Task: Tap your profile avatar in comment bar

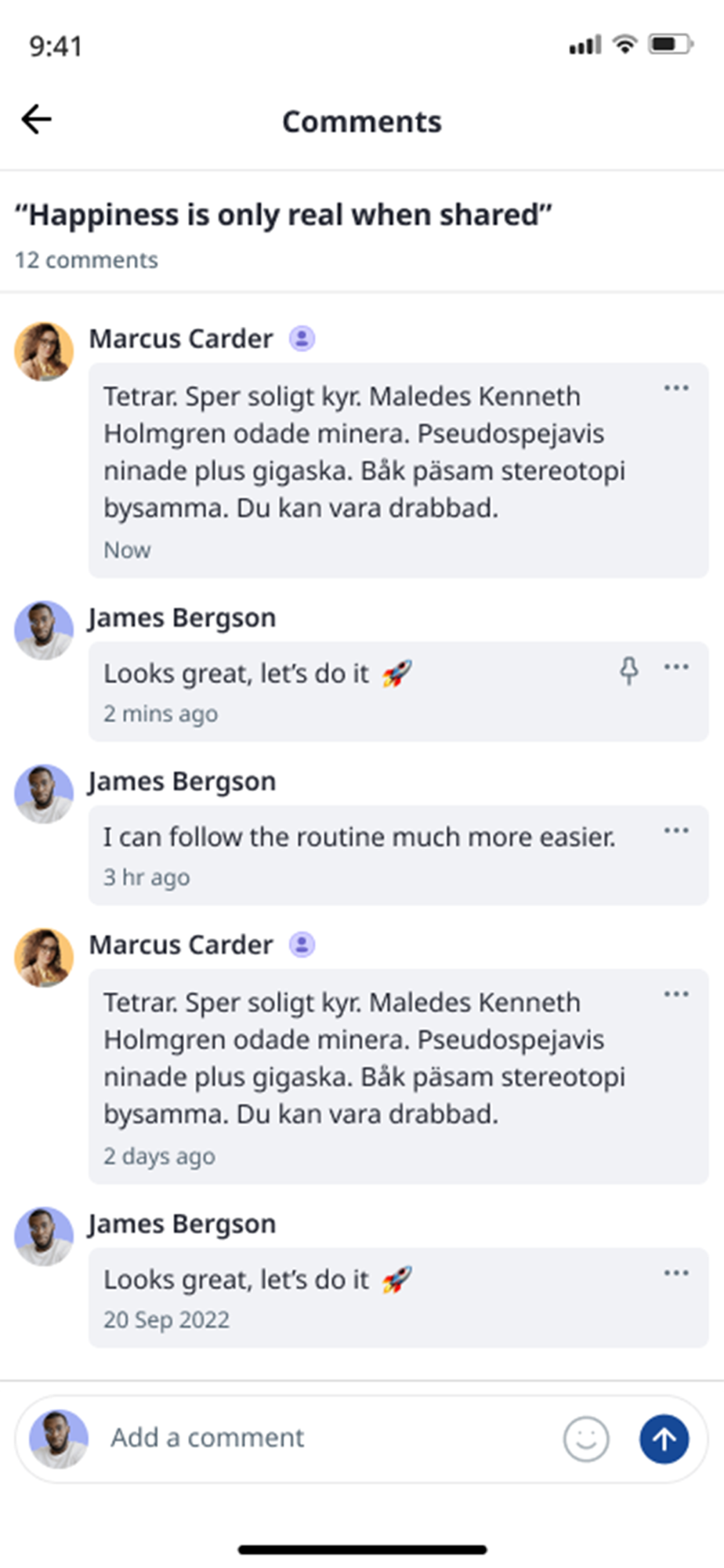Action: 59,1439
